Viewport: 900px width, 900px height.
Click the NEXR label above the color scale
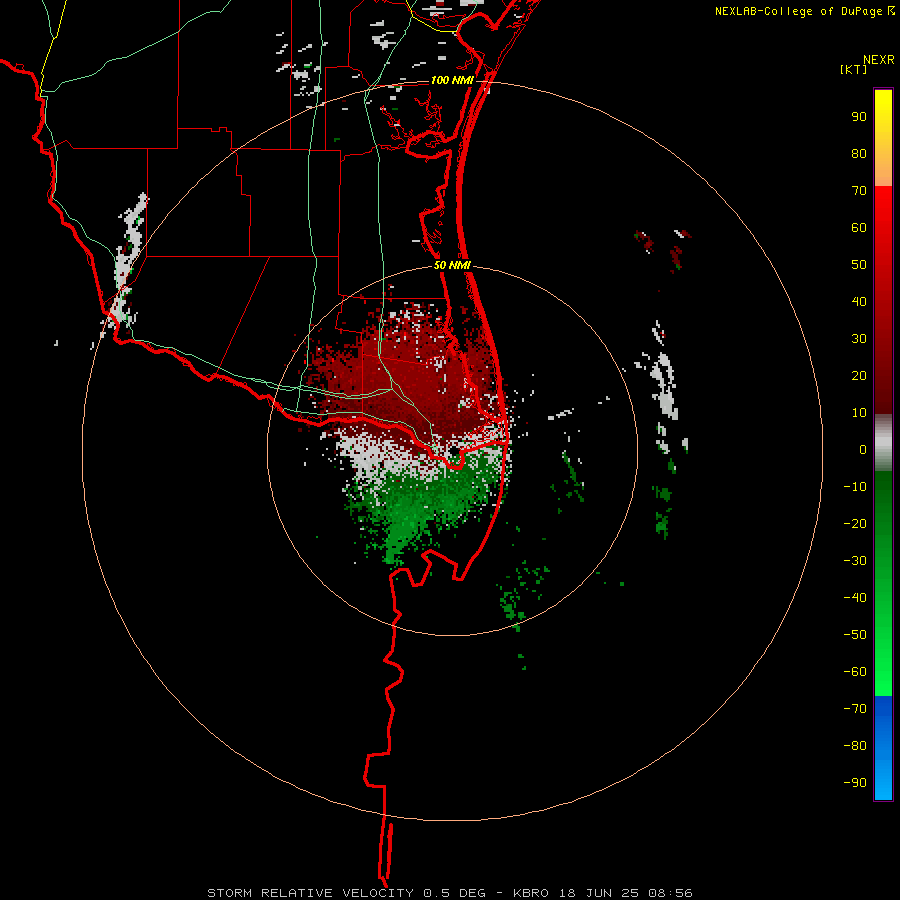[878, 60]
